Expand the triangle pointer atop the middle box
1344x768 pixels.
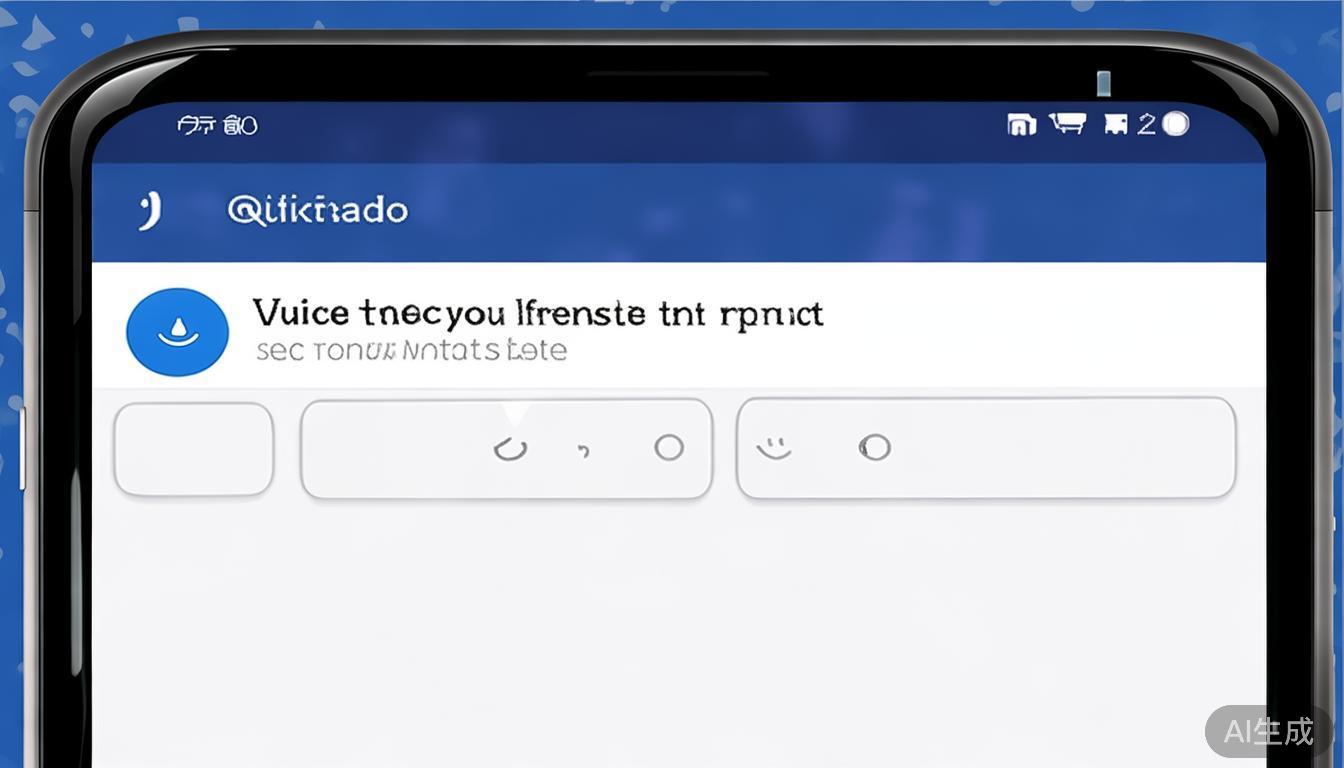[516, 413]
